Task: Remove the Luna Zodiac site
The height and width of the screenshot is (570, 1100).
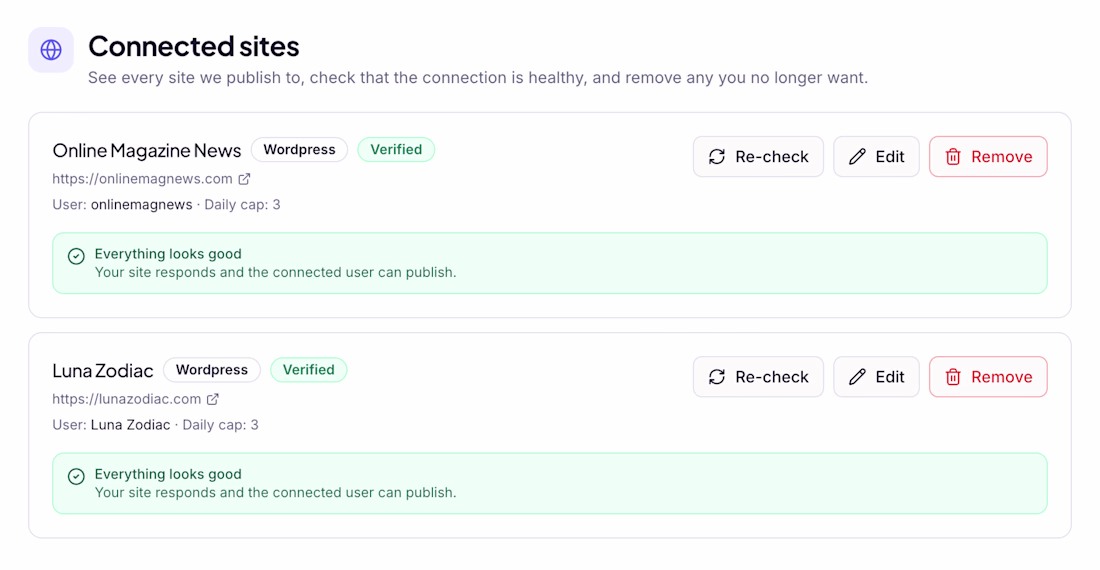Action: pos(988,376)
